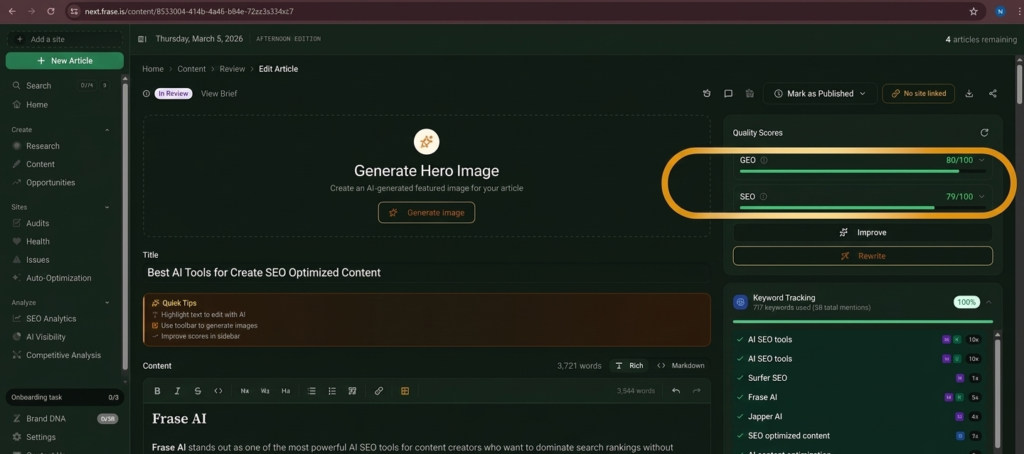Viewport: 1024px width, 454px height.
Task: Refresh the Quality Scores
Action: (x=984, y=133)
